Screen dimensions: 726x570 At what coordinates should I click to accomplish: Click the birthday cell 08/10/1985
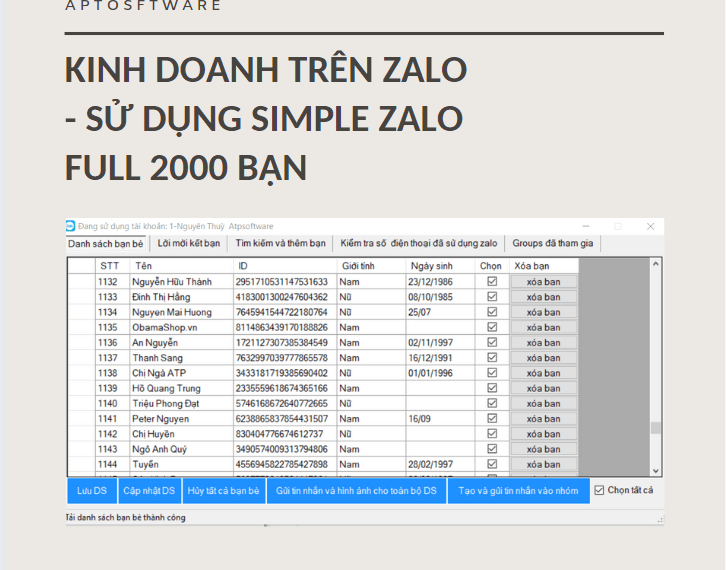pos(440,297)
